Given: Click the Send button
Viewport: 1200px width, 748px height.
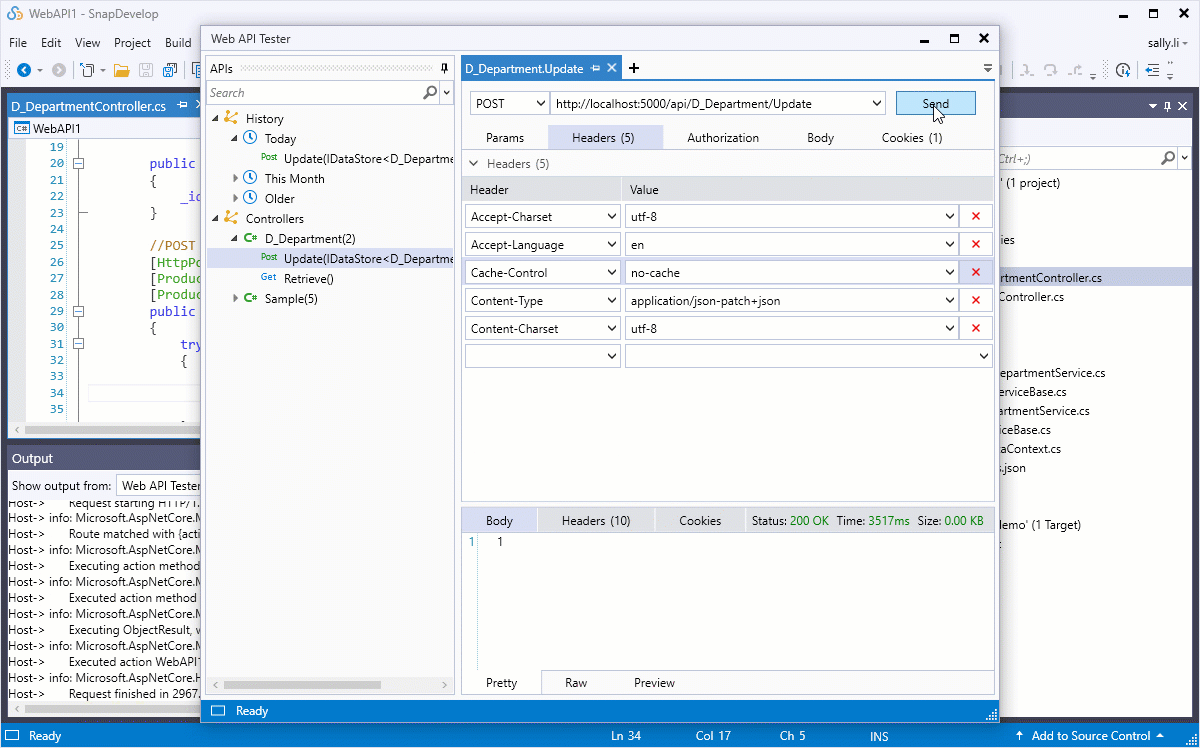Looking at the screenshot, I should tap(935, 103).
